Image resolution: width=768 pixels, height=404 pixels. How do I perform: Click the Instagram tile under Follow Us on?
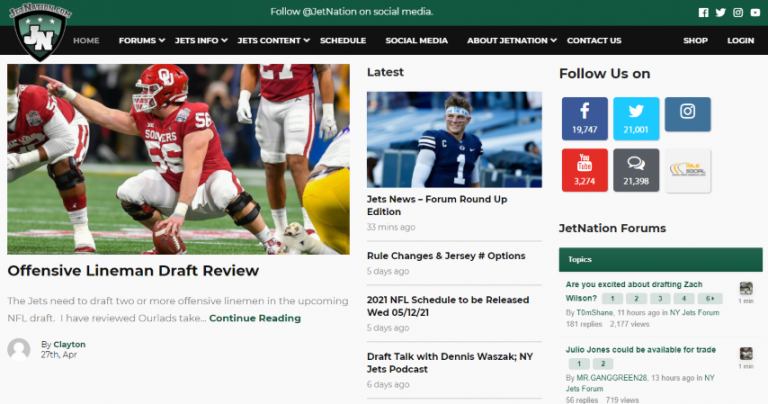[687, 114]
